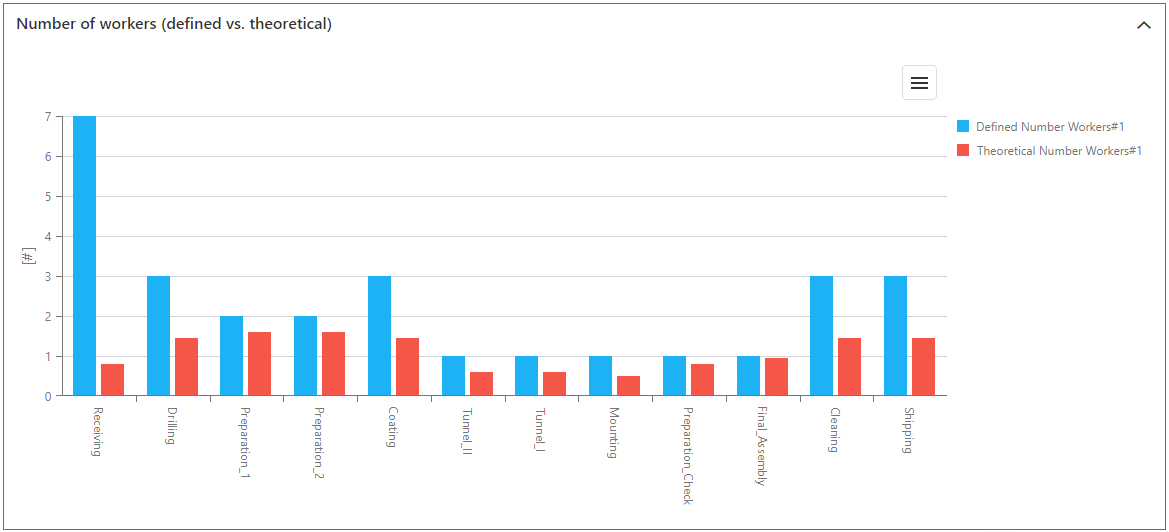This screenshot has height=532, width=1169.
Task: Select the blue Receiving bar
Action: click(85, 256)
